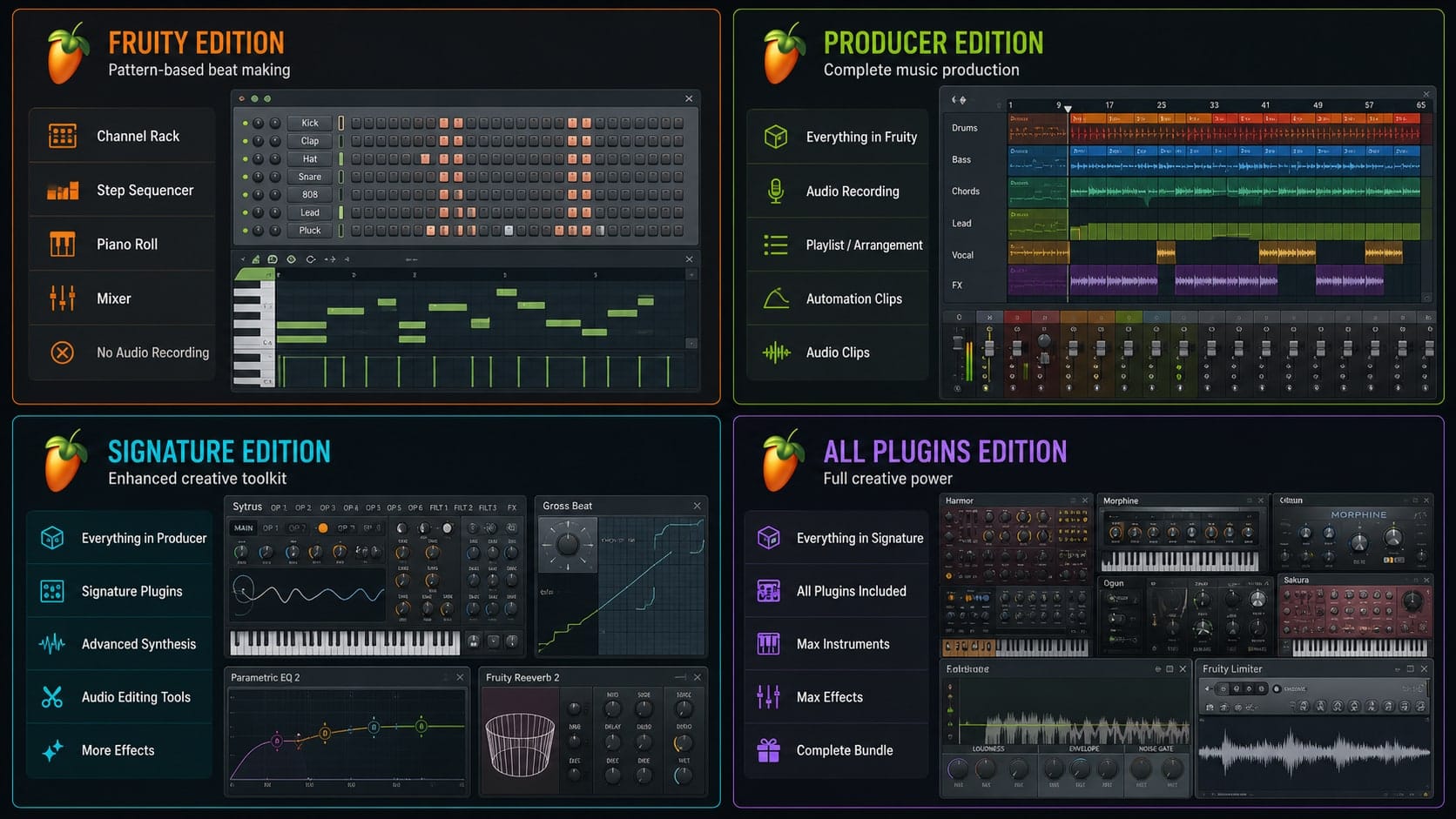Click the Bass track label in playlist
This screenshot has height=819, width=1456.
[x=961, y=160]
